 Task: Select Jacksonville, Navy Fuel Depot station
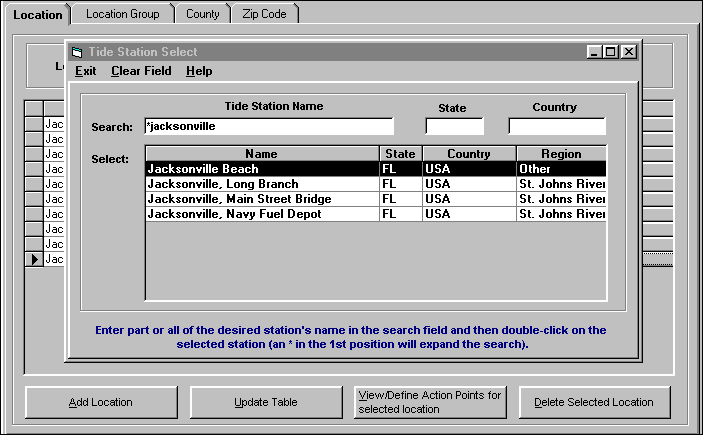262,214
